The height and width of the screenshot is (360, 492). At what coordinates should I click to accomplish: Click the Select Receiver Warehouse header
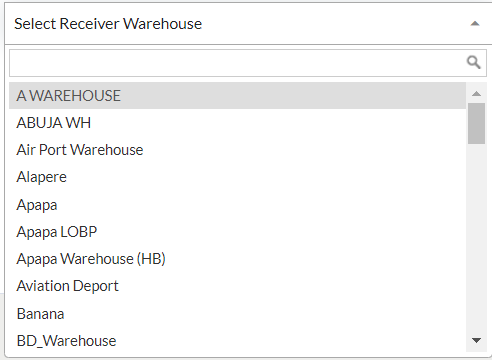[x=246, y=24]
